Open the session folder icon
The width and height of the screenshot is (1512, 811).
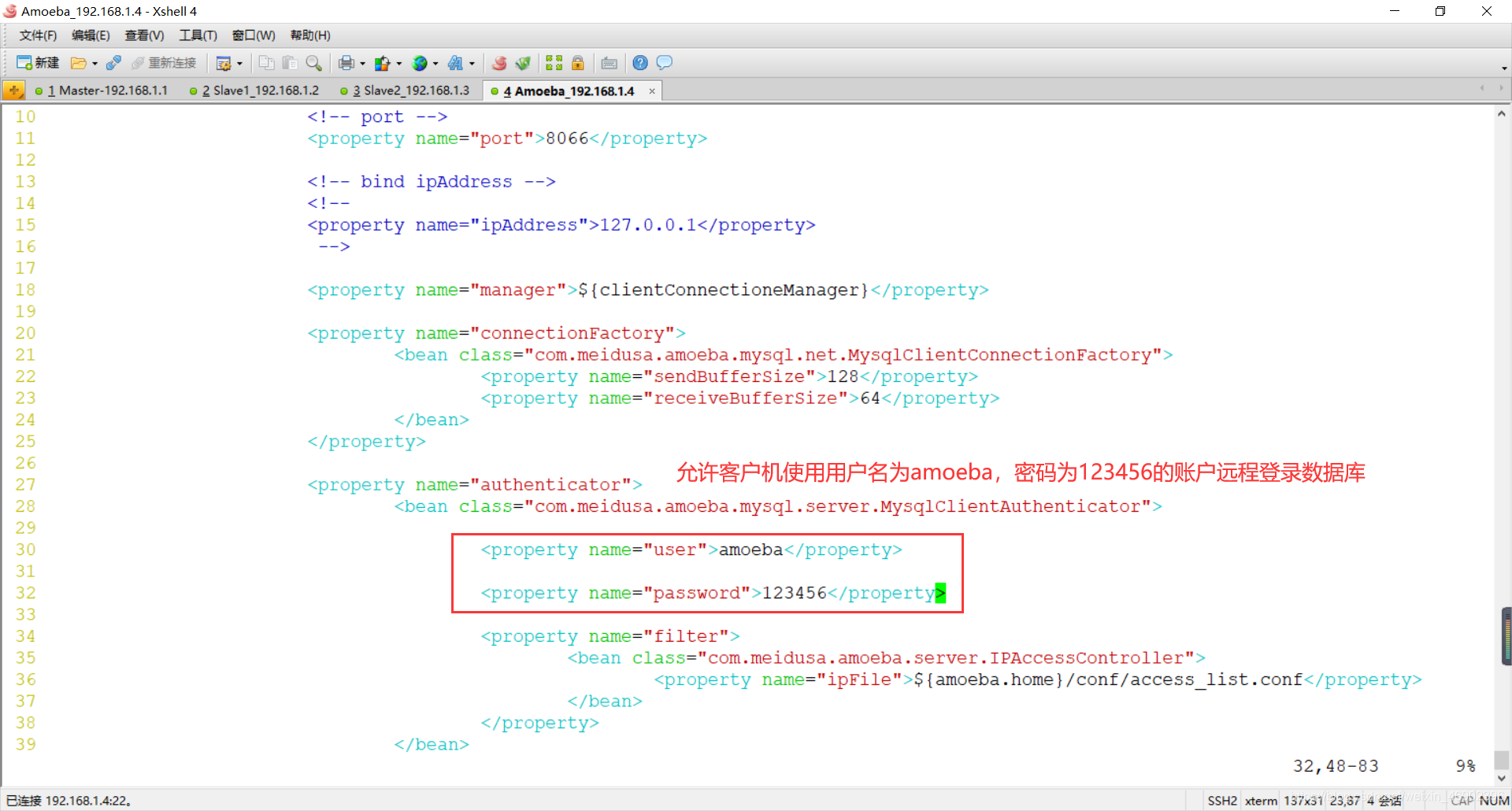(x=78, y=63)
